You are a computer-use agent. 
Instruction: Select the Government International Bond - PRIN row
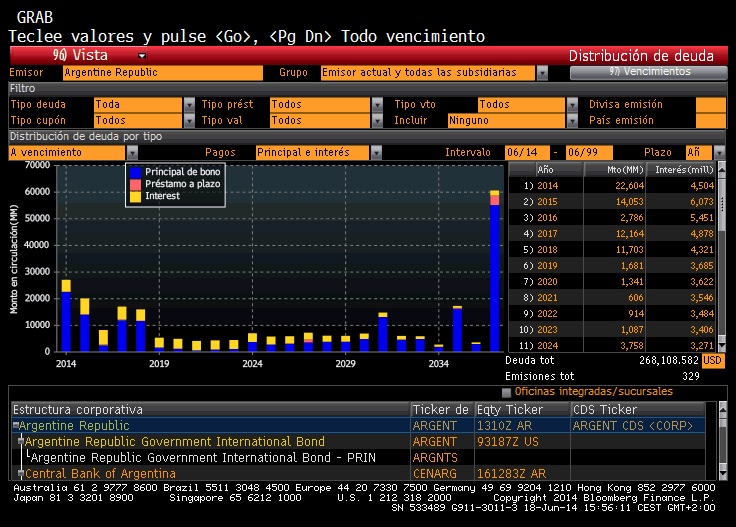click(359, 458)
